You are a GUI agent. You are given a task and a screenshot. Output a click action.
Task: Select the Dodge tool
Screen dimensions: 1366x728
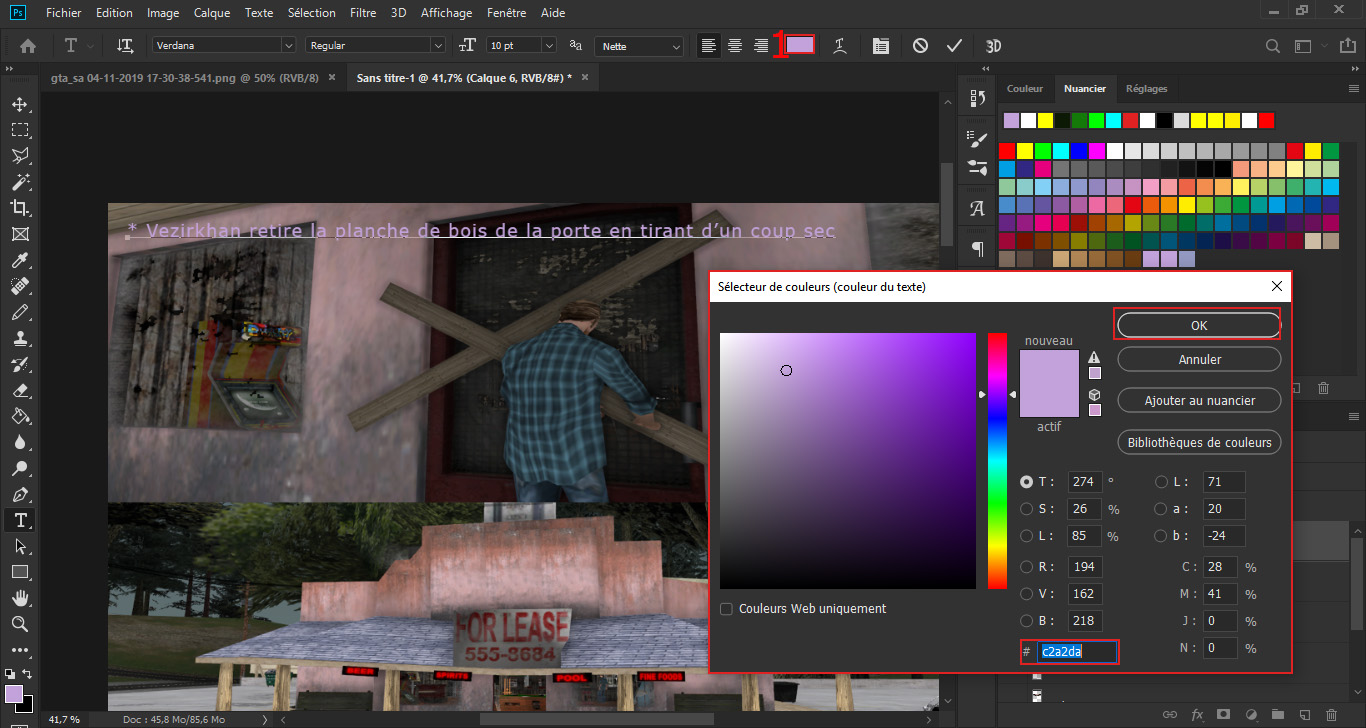point(19,468)
